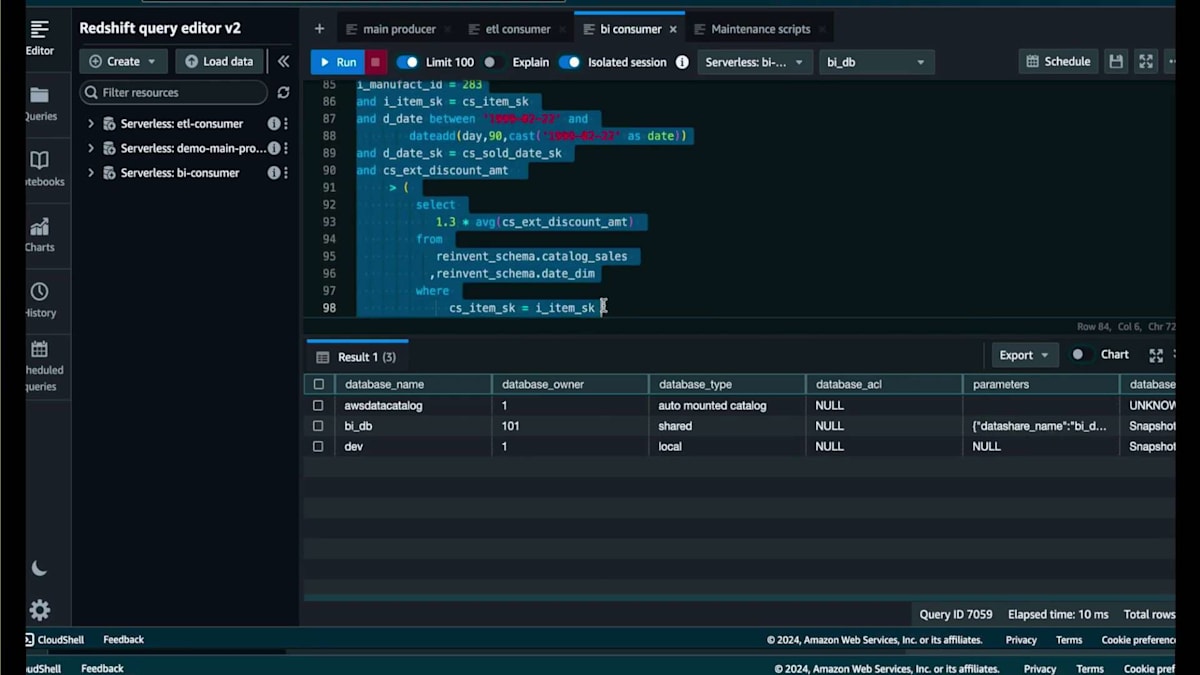
Task: Switch to dark mode moon icon
Action: 39,568
